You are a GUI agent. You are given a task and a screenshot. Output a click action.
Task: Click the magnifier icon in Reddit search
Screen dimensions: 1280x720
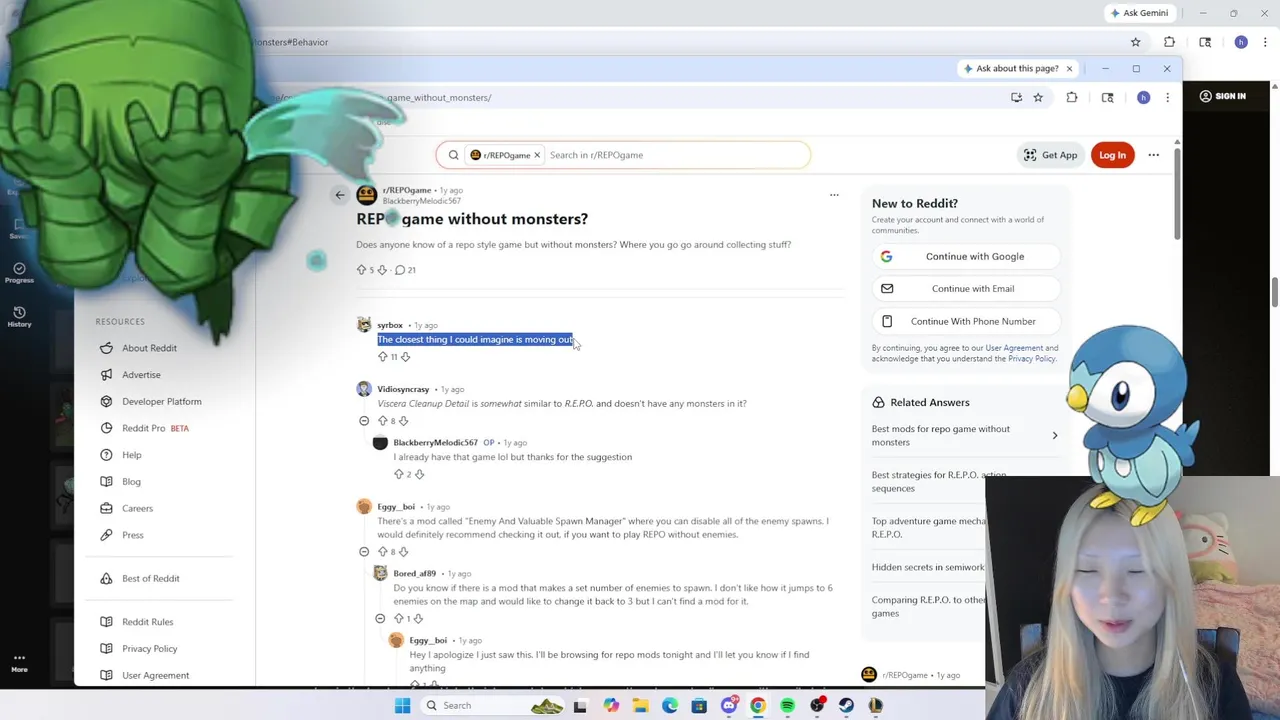click(453, 155)
